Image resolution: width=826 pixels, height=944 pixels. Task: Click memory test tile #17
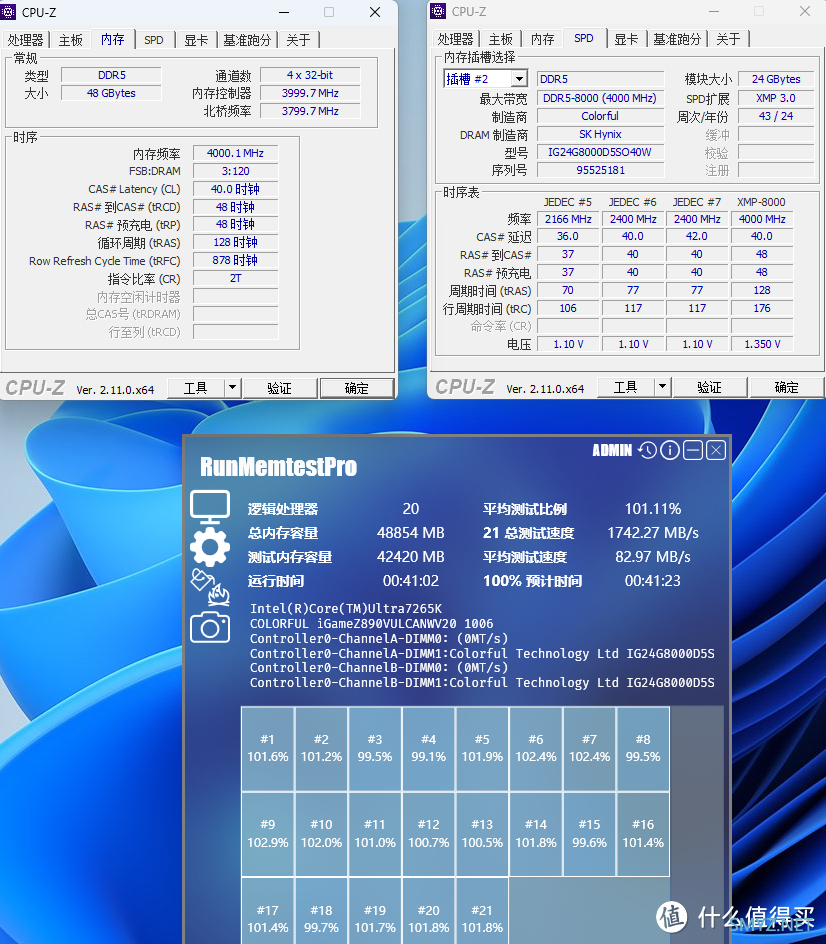pos(268,911)
